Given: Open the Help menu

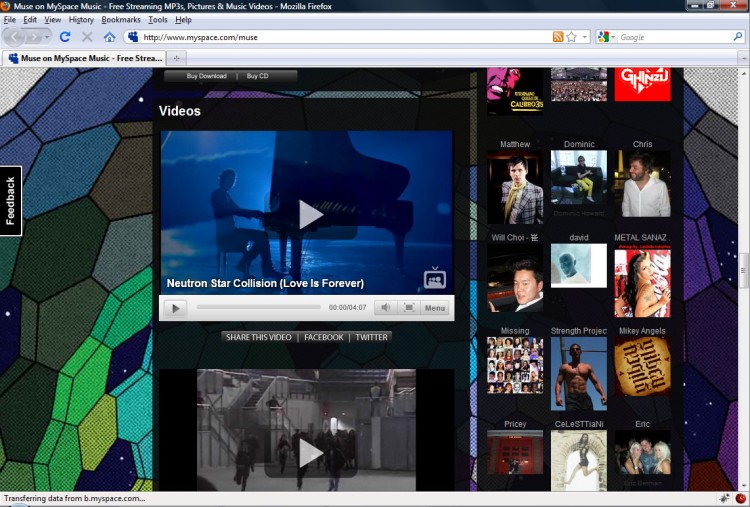Looking at the screenshot, I should point(183,20).
